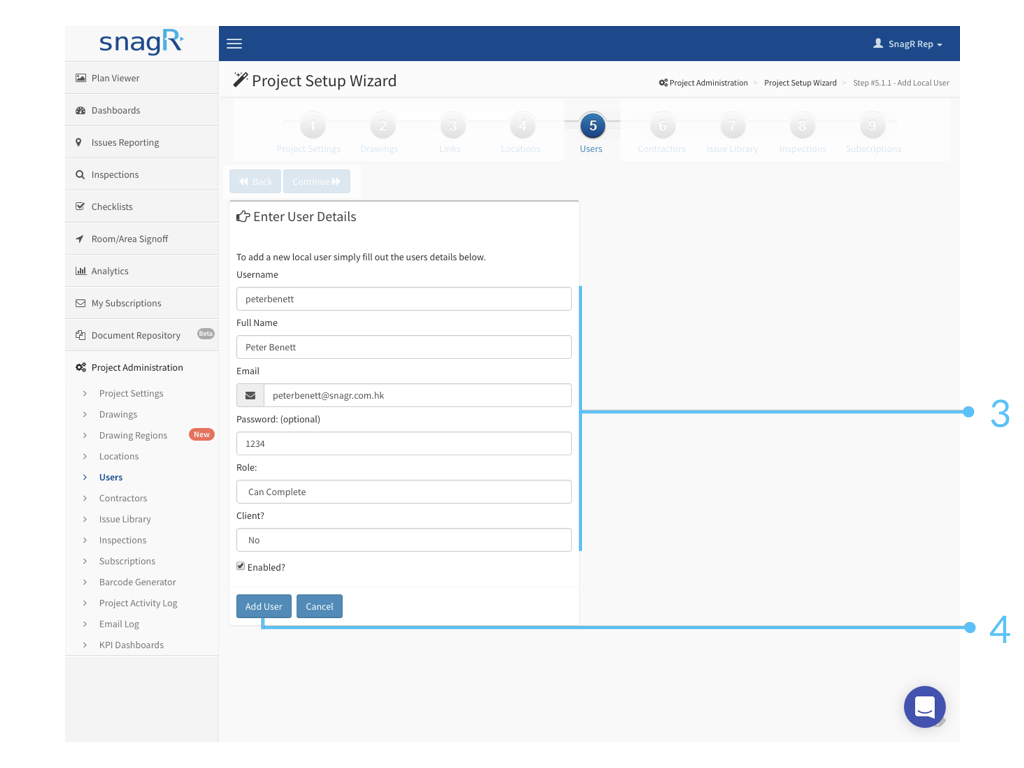
Task: Click the magnifier icon beside Inspections
Action: (80, 174)
